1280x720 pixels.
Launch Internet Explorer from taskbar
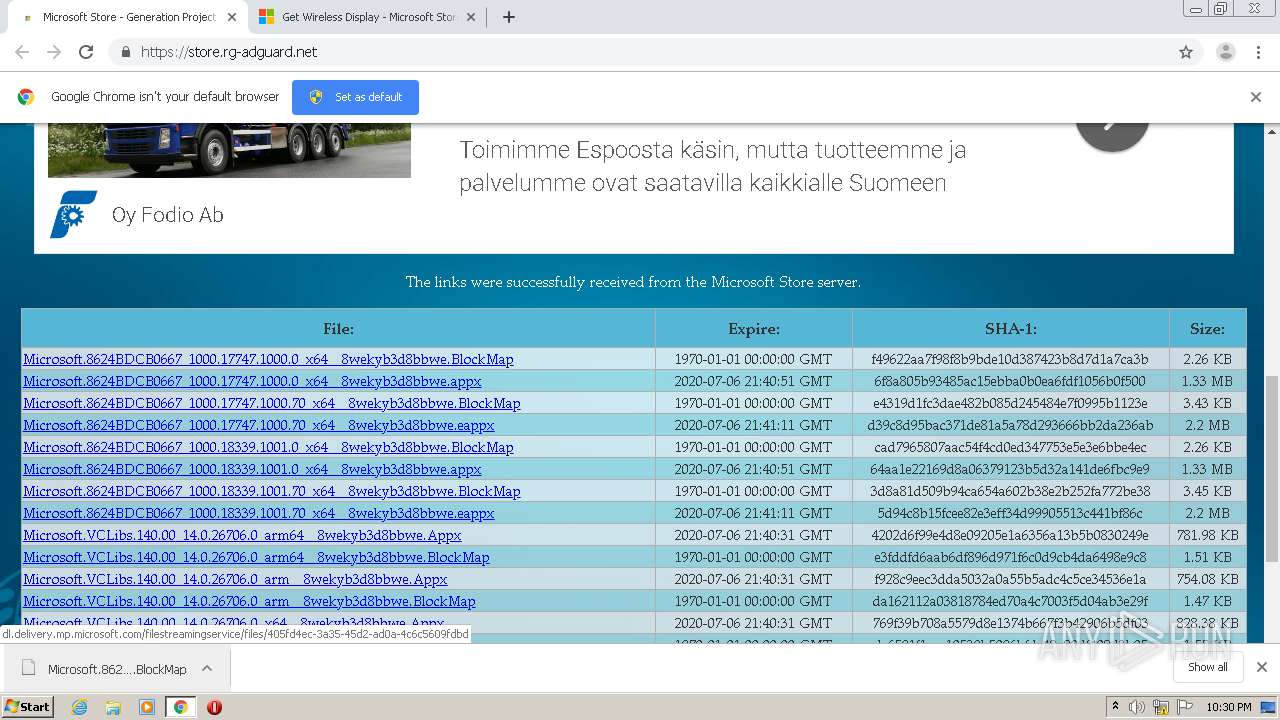click(80, 707)
